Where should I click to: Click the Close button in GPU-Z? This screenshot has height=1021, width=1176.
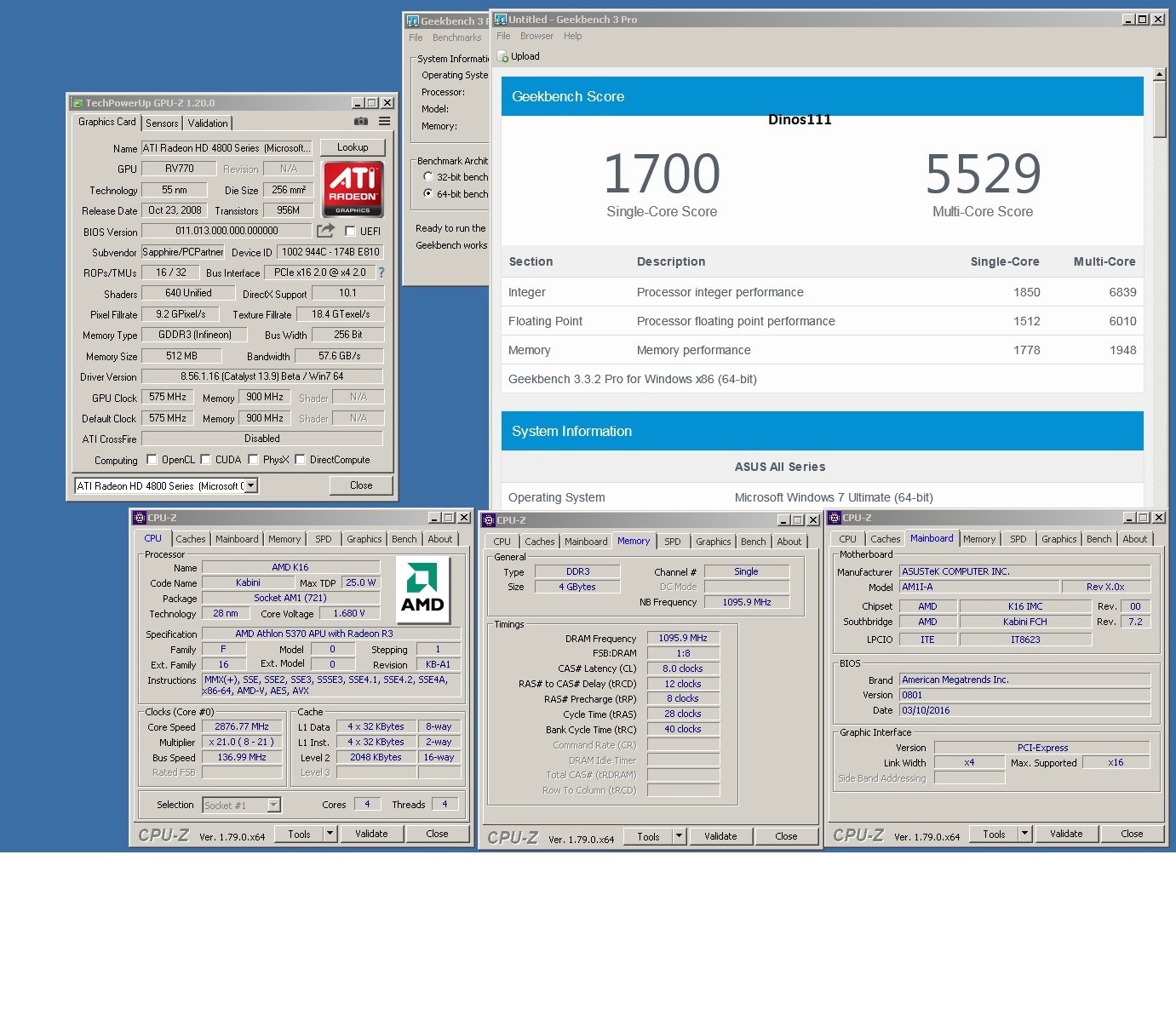click(361, 485)
